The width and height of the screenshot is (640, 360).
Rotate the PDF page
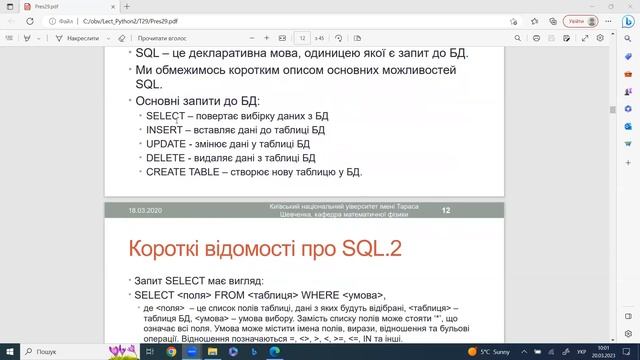pyautogui.click(x=338, y=38)
